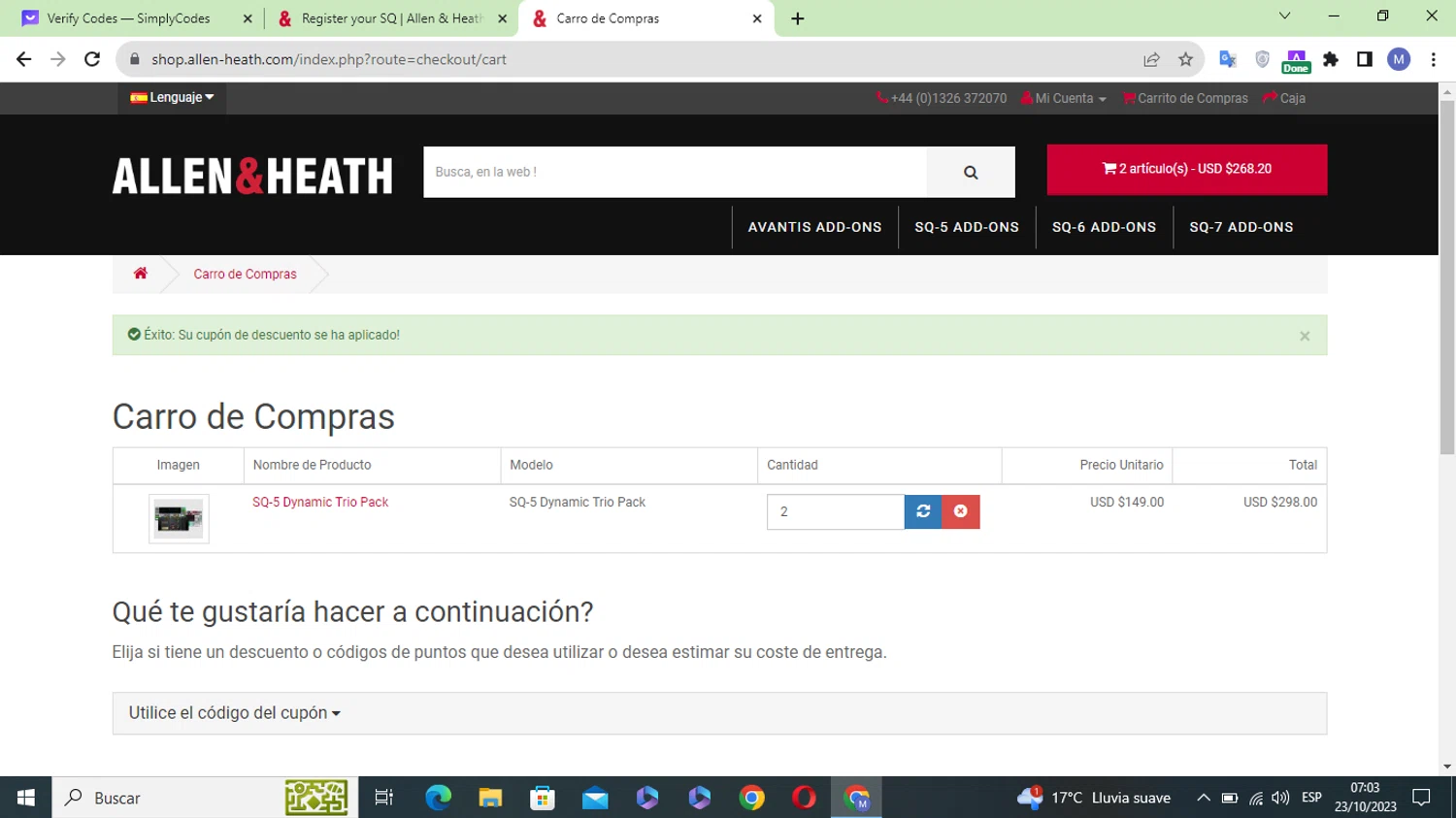The width and height of the screenshot is (1456, 818).
Task: Click Carrito de Compras top link
Action: tap(1185, 98)
